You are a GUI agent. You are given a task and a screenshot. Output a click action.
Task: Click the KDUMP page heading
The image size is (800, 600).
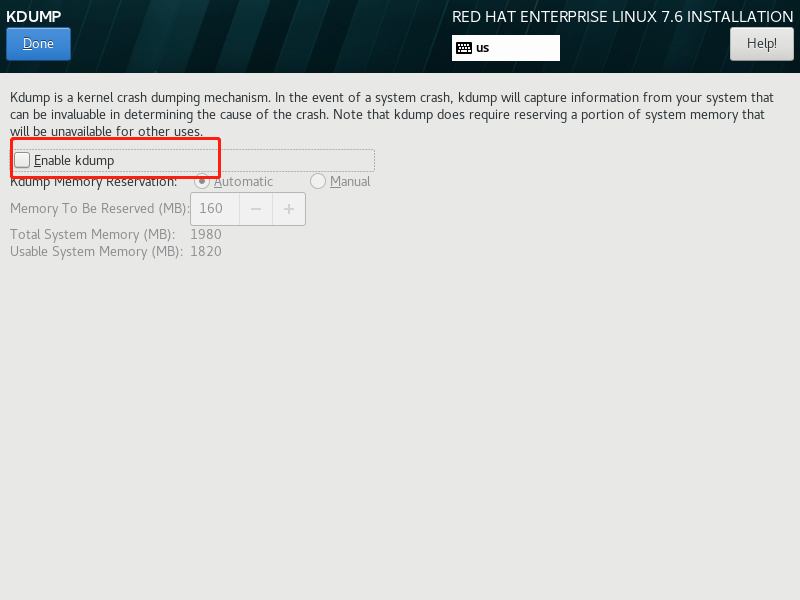pyautogui.click(x=34, y=16)
